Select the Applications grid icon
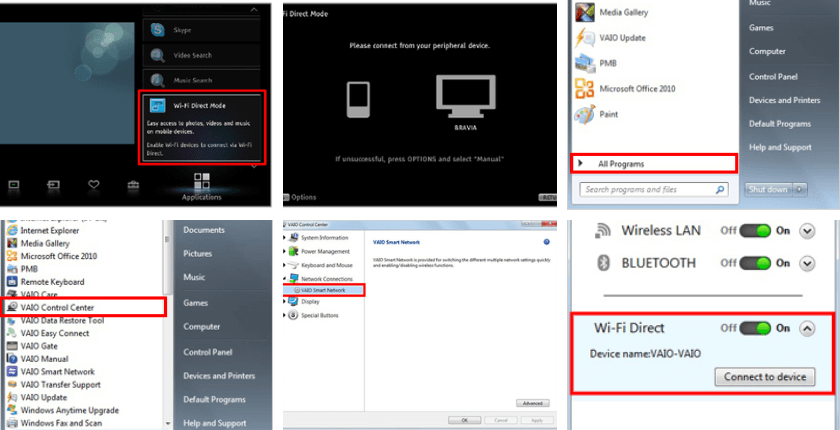This screenshot has height=430, width=840. [202, 181]
